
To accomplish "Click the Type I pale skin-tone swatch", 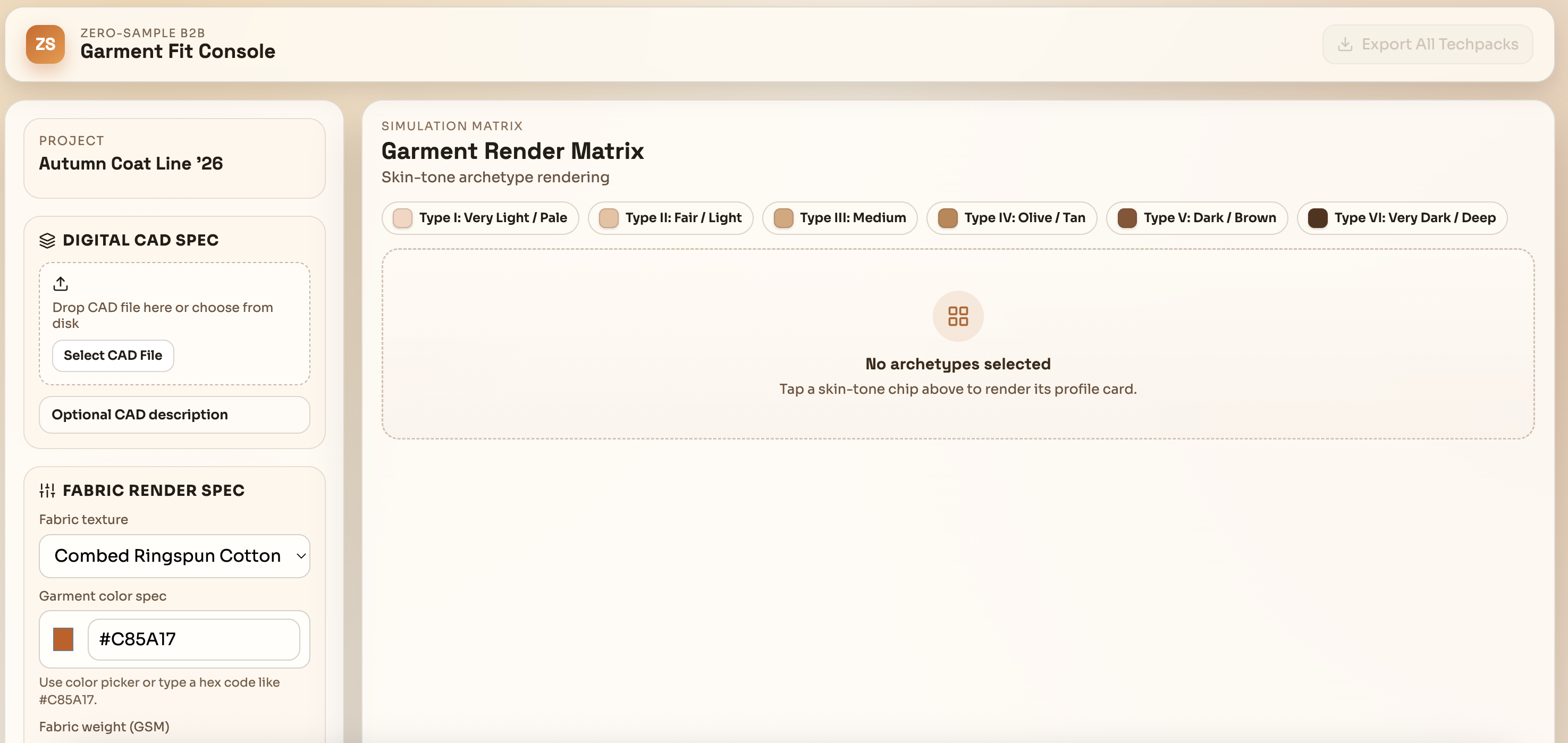I will (402, 218).
